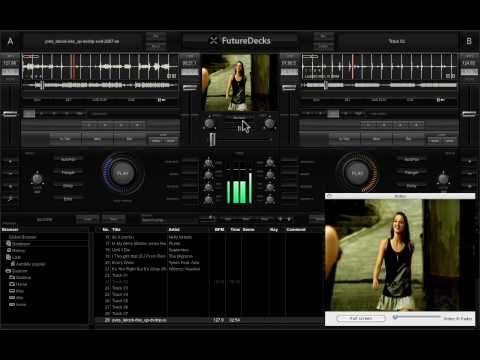Click the Database icon in browser tree
Image resolution: width=480 pixels, height=360 pixels.
point(8,244)
